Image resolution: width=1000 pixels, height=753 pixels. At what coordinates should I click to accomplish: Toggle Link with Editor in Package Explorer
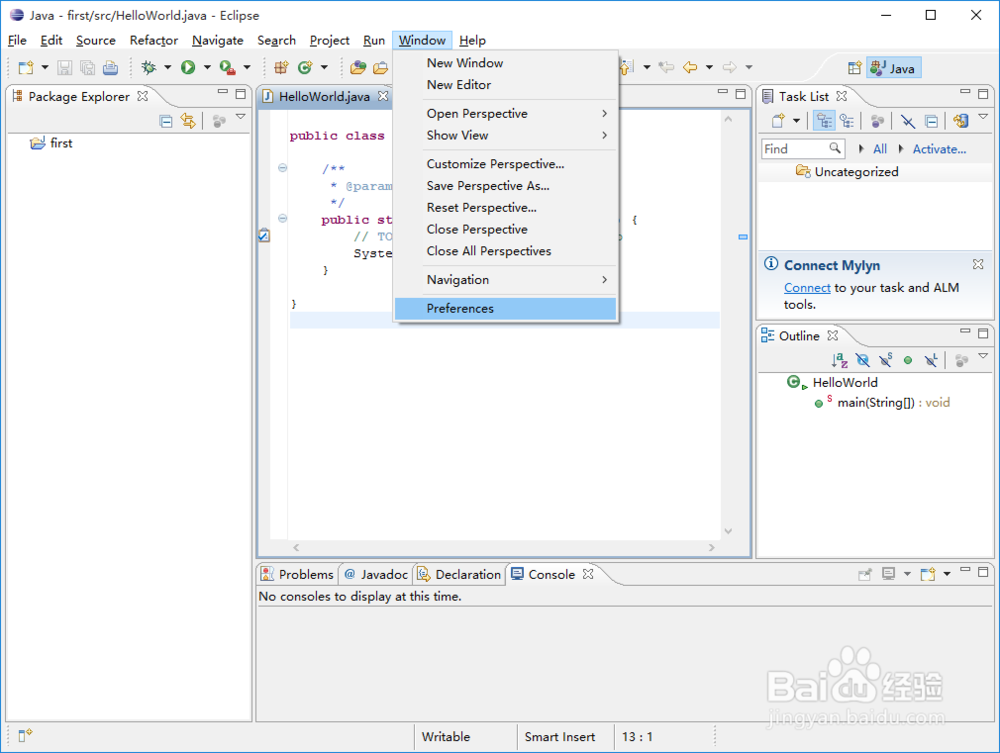point(188,121)
